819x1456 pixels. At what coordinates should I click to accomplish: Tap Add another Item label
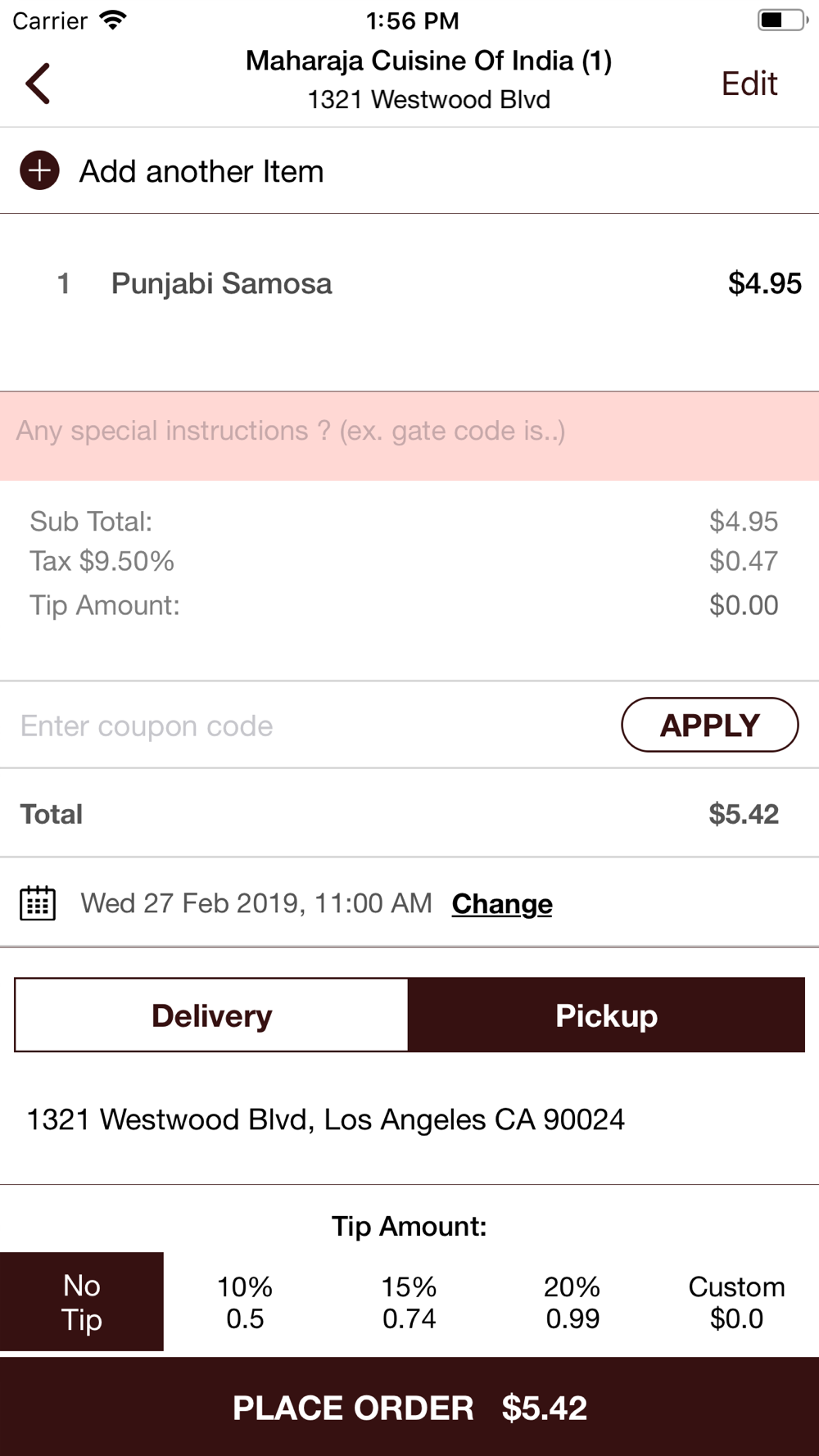coord(201,171)
